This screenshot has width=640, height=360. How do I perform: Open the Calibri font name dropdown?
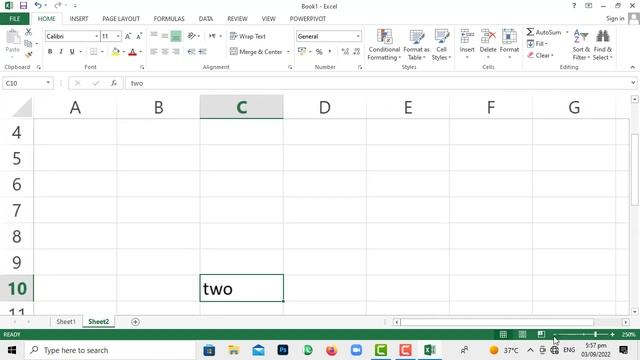97,36
